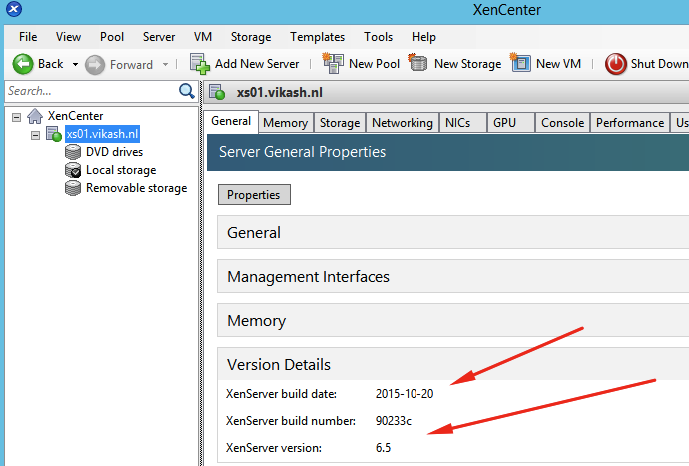Click the Back navigation arrow icon
The image size is (689, 466).
pyautogui.click(x=22, y=64)
